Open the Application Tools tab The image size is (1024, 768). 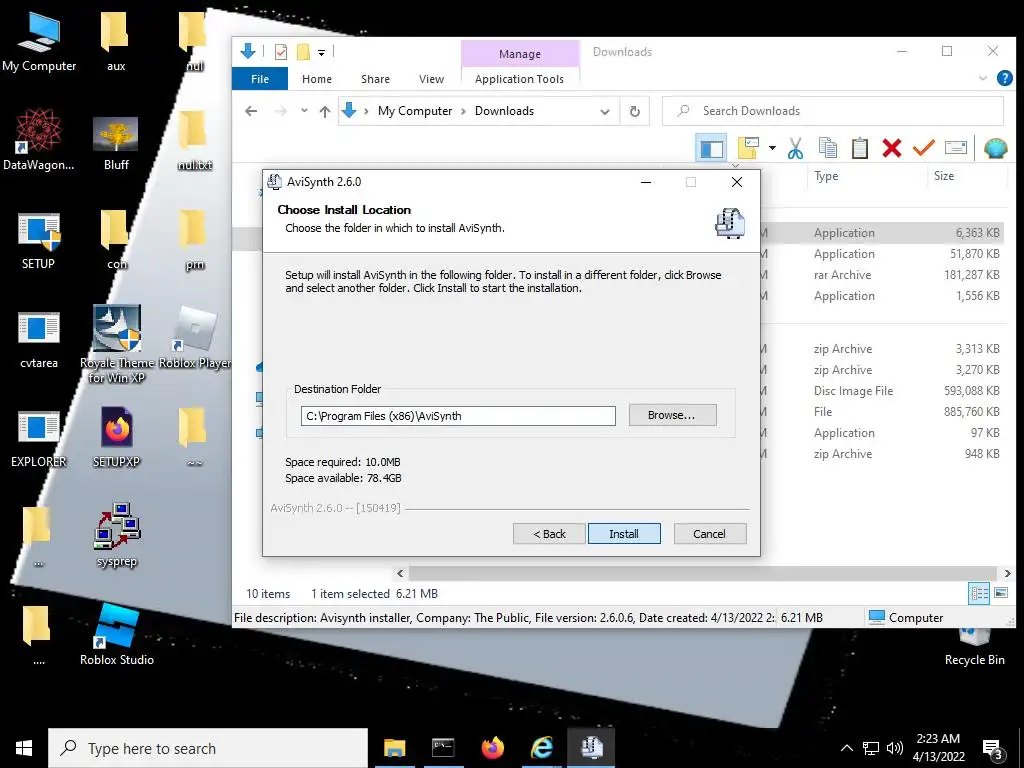point(519,78)
